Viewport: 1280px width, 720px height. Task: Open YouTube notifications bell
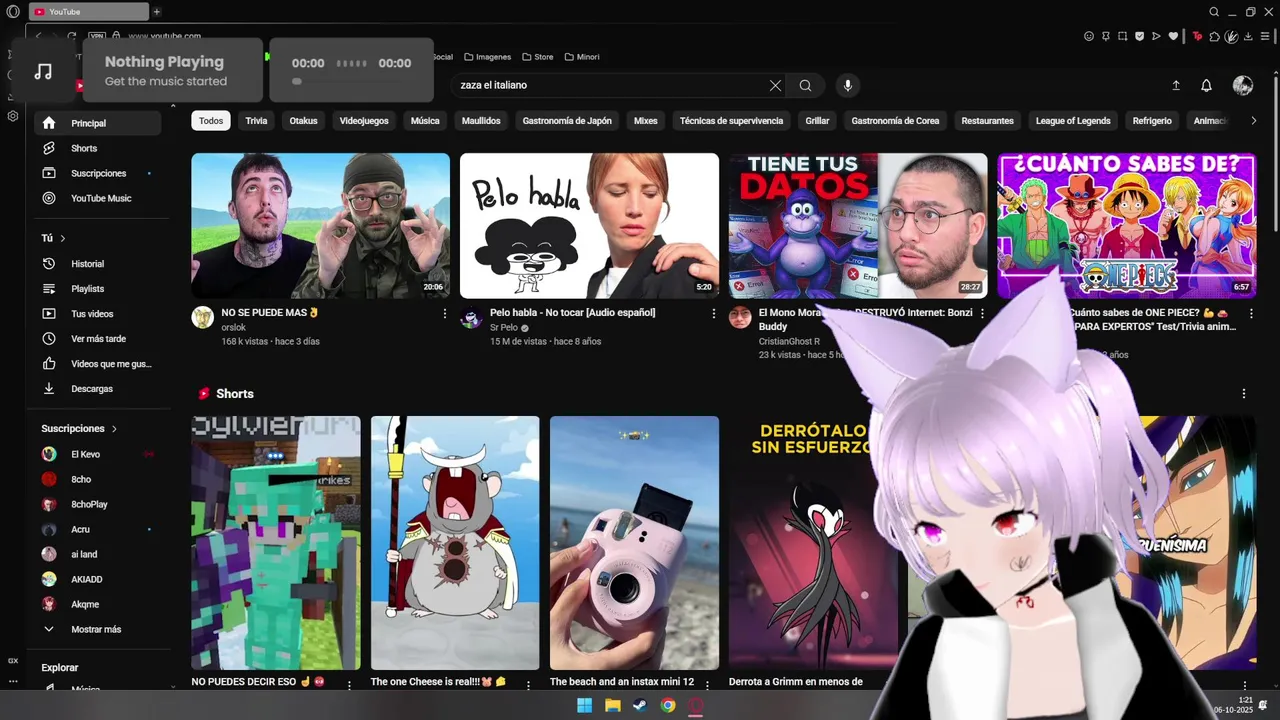[1206, 86]
